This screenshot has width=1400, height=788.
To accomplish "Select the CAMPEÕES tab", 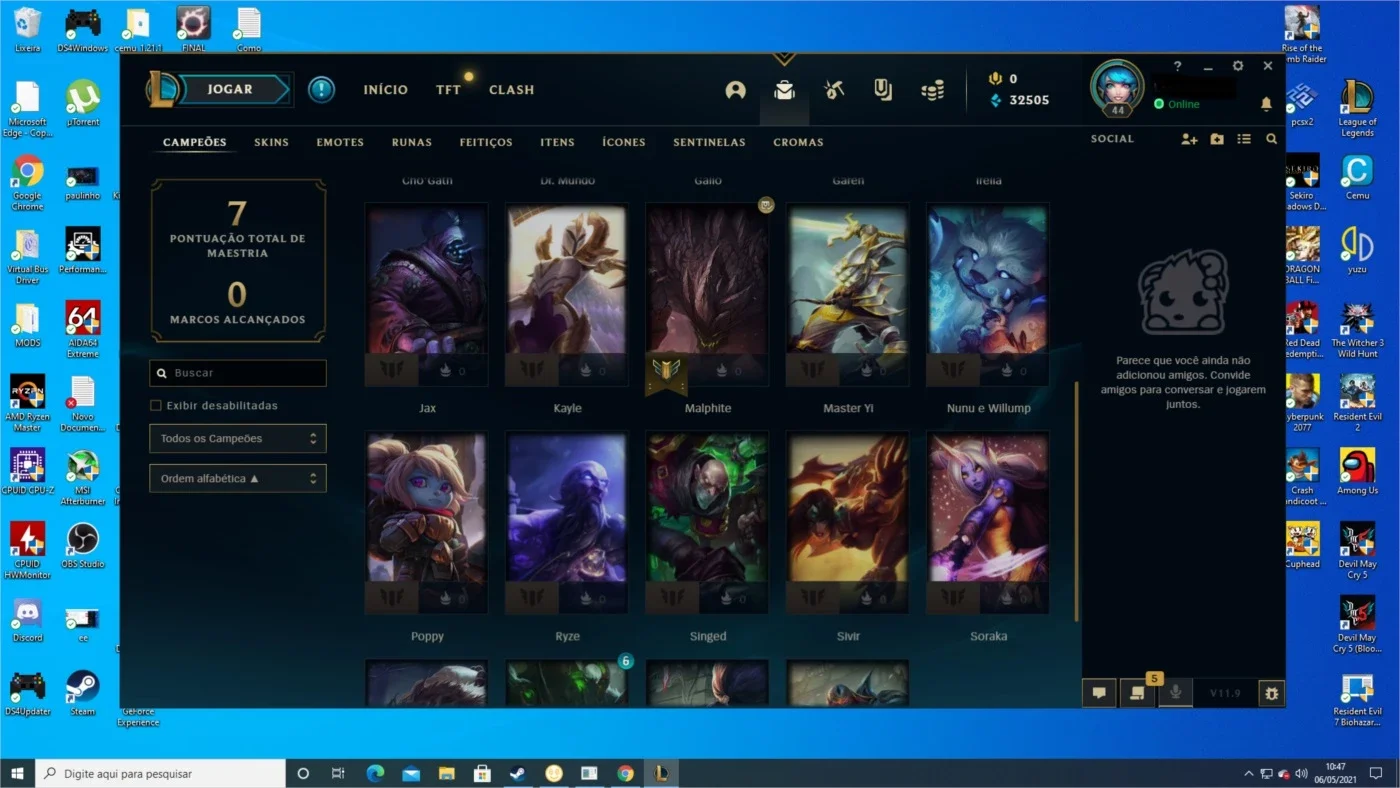I will (195, 142).
